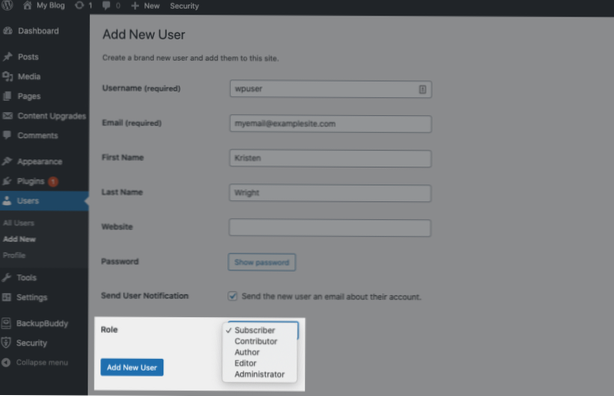Image resolution: width=614 pixels, height=396 pixels.
Task: Click New in top admin bar
Action: click(x=152, y=6)
